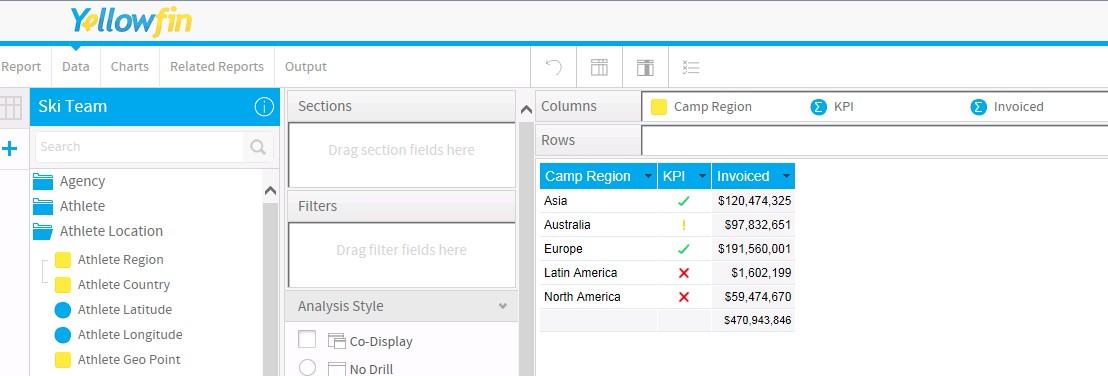Click in the field Search box
The height and width of the screenshot is (376, 1108).
click(x=138, y=147)
